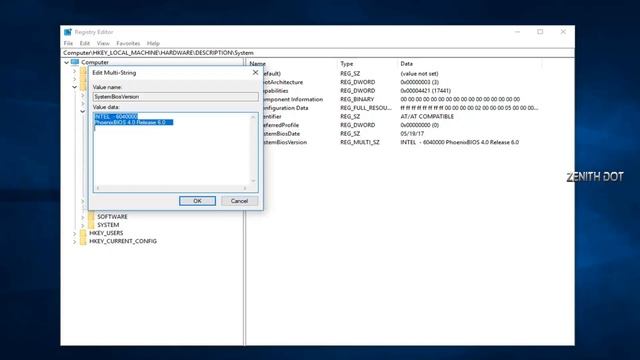The image size is (640, 360).
Task: Click the '0x00000003 (3)' data cell
Action: [x=420, y=82]
